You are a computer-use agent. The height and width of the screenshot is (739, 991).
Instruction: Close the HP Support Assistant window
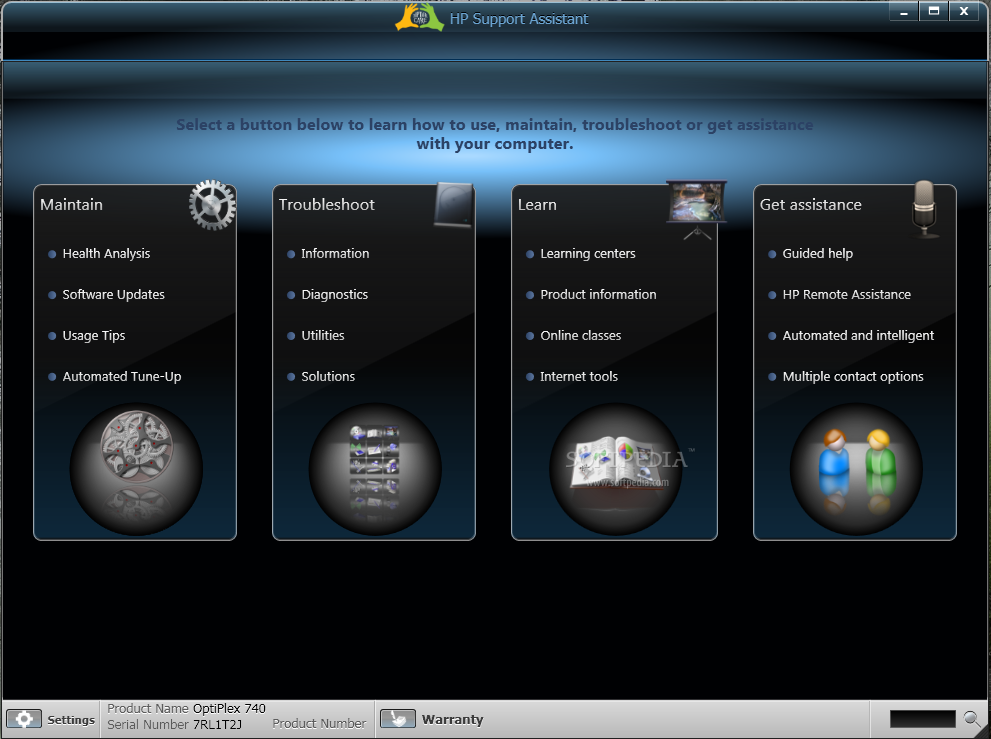coord(964,11)
